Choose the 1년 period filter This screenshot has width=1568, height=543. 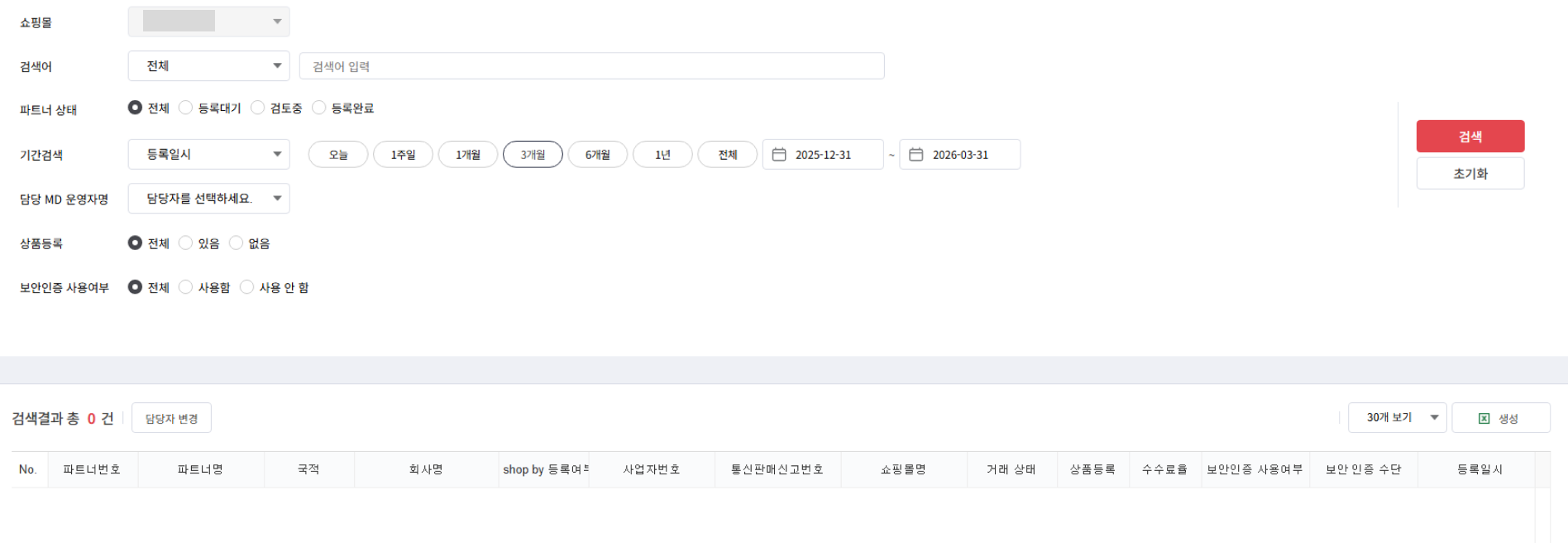click(x=662, y=155)
